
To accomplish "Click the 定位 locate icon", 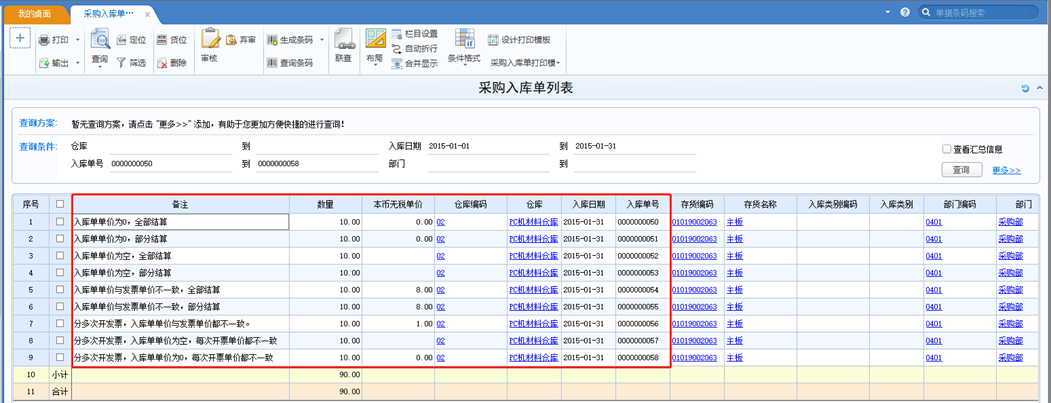I will pos(122,40).
